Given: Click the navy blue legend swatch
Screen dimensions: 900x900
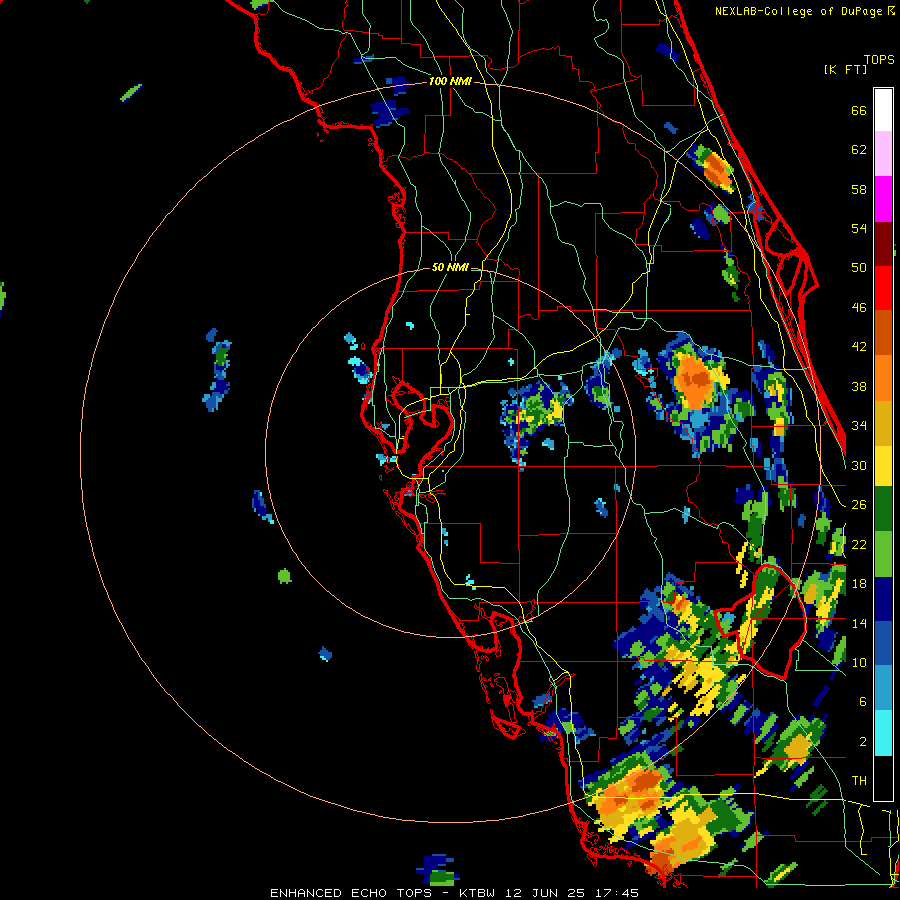Looking at the screenshot, I should tap(883, 599).
